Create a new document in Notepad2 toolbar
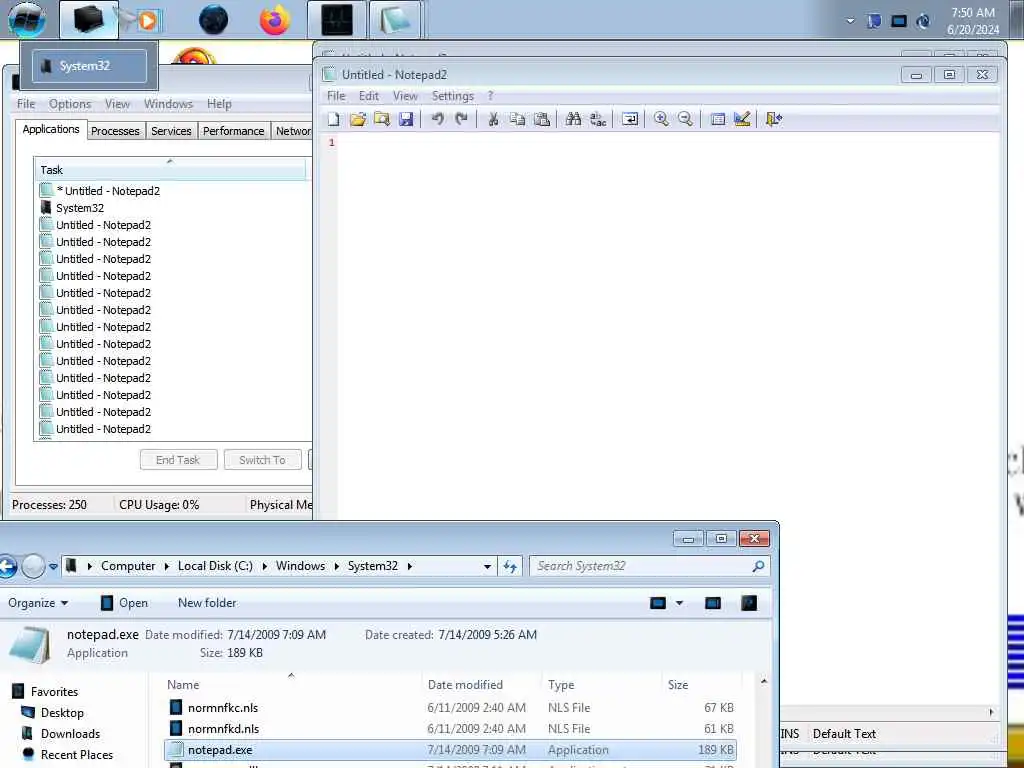The image size is (1024, 768). click(334, 119)
